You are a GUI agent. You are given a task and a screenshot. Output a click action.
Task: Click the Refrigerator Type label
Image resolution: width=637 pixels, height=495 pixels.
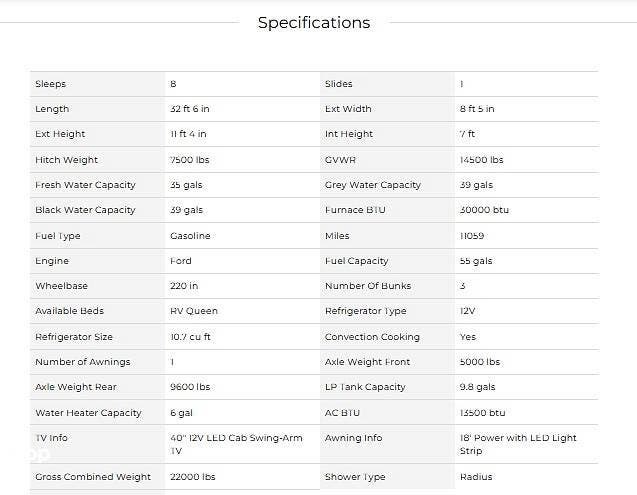coord(366,311)
